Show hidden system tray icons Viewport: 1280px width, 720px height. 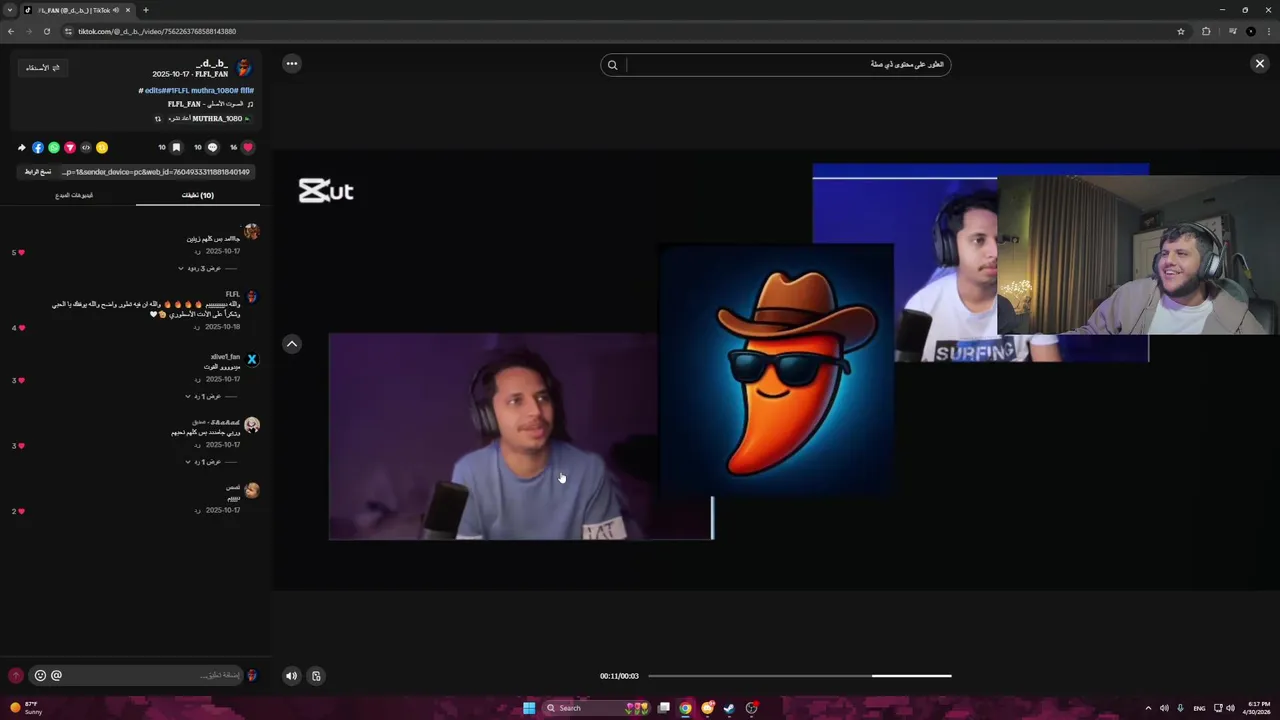1148,708
